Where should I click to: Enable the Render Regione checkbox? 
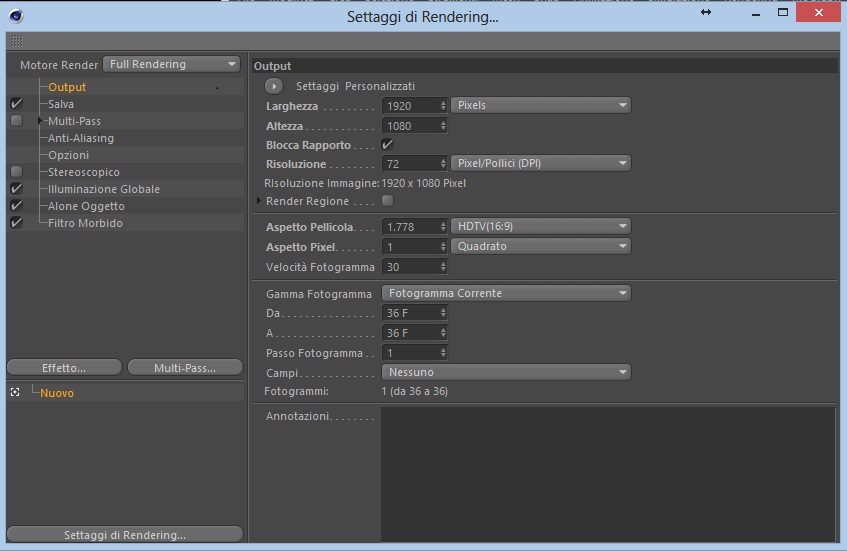[x=387, y=200]
